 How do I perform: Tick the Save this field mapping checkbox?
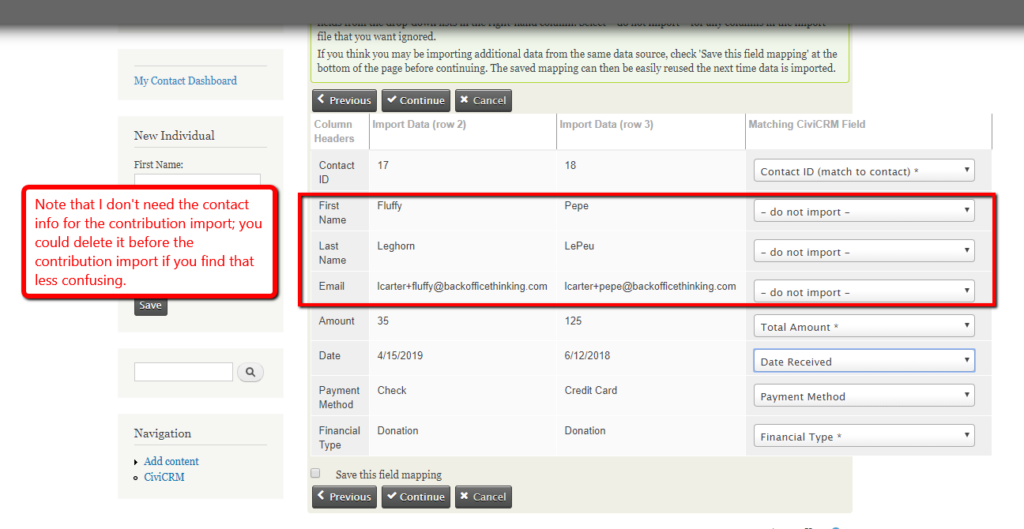pos(315,473)
